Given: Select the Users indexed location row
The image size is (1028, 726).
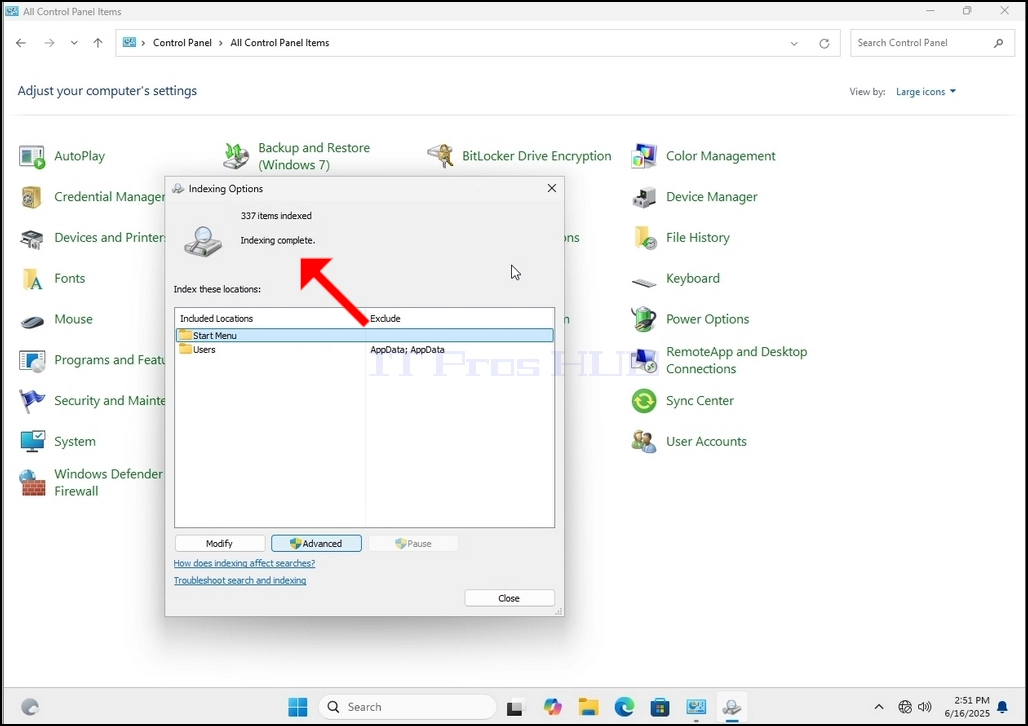Looking at the screenshot, I should (365, 350).
